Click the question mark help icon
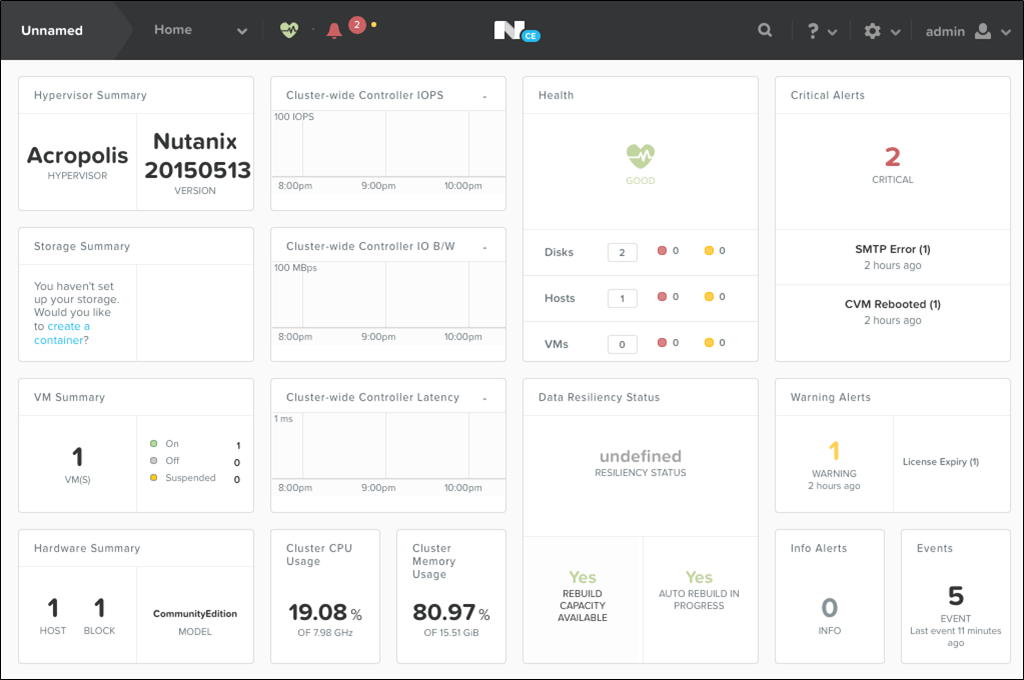 (x=812, y=31)
